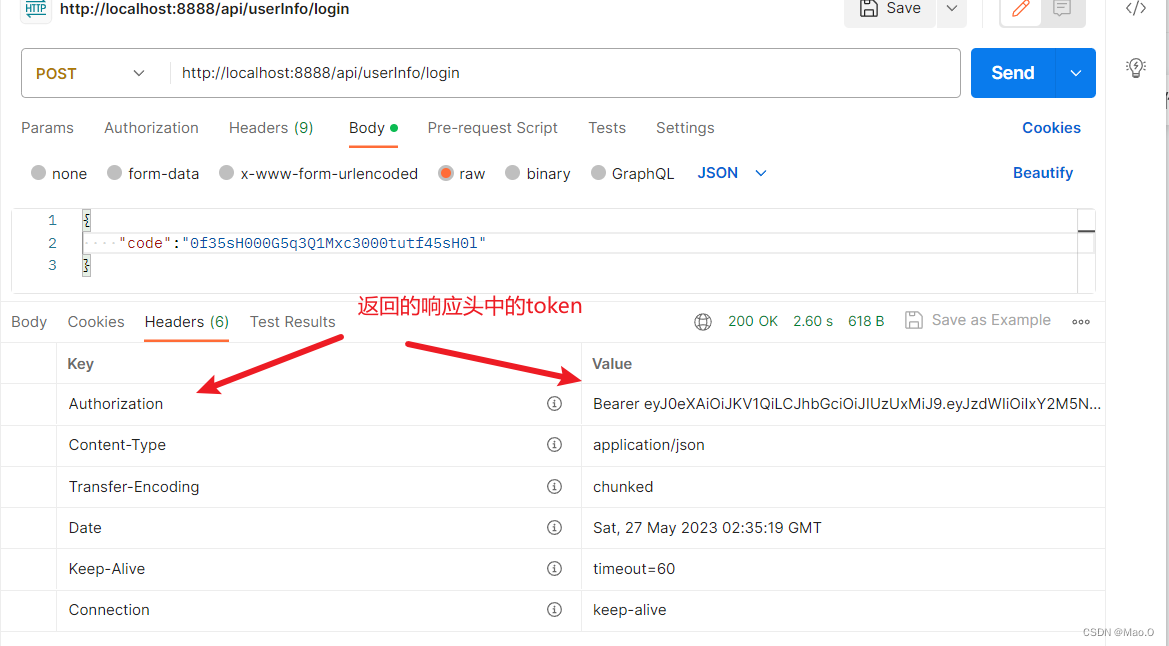
Task: Click info icon in Content-Type row
Action: 554,445
